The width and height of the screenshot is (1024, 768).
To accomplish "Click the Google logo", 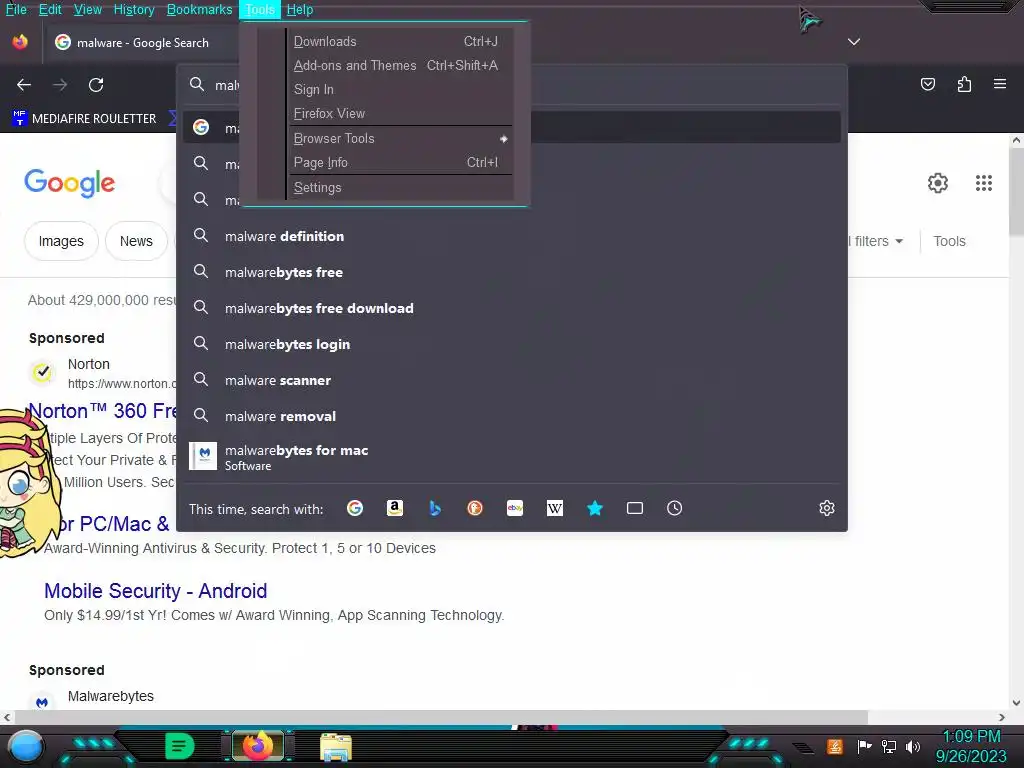I will [70, 183].
